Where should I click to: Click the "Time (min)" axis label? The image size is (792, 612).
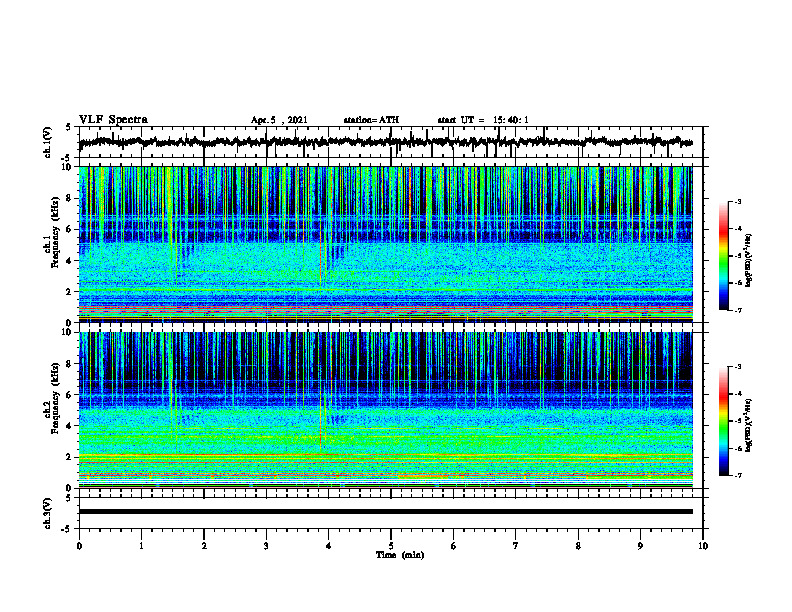[400, 555]
